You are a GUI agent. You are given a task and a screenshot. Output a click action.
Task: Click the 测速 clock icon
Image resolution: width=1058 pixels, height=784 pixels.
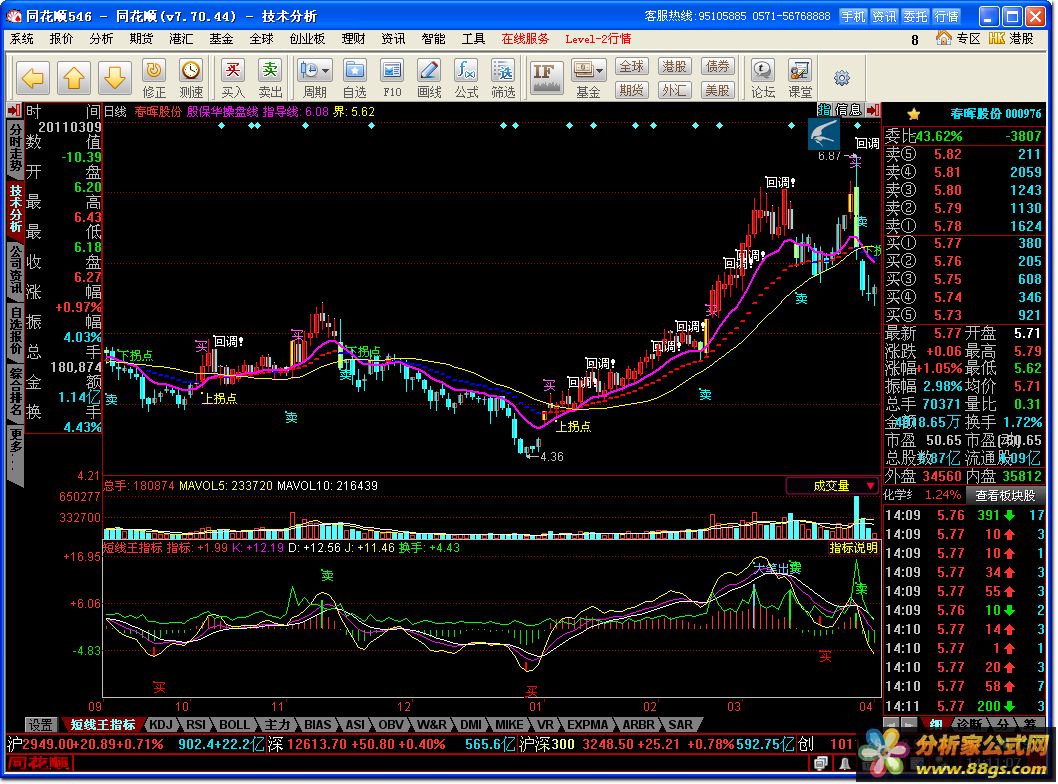click(x=191, y=78)
